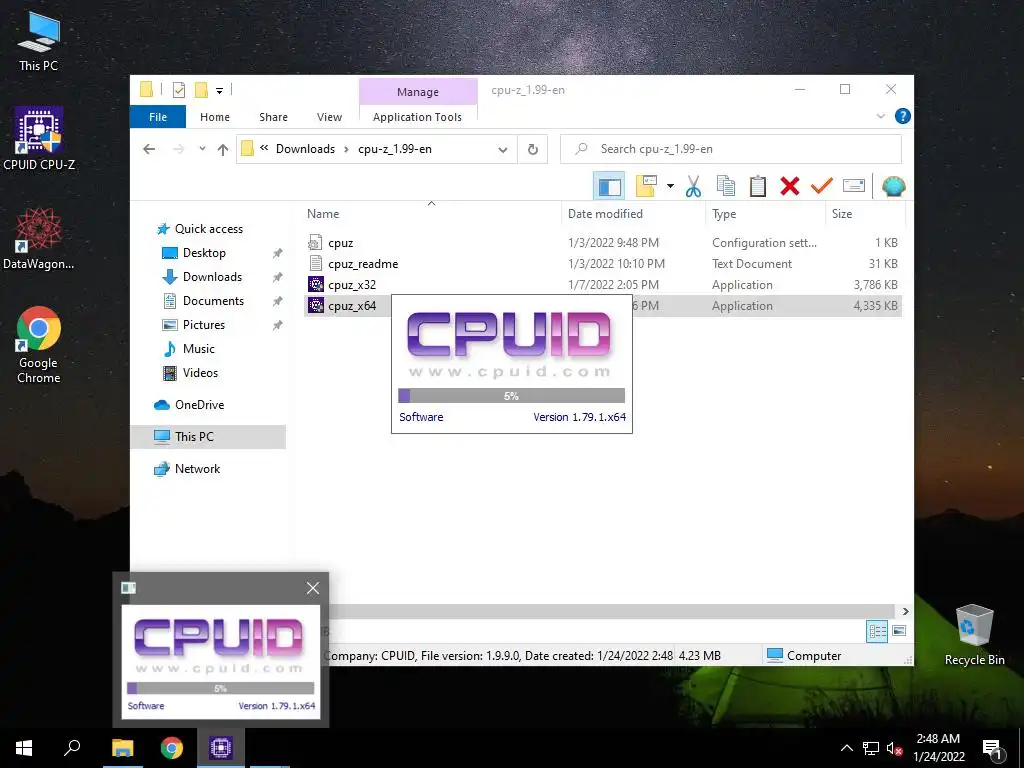Click Downloads in the address path
The height and width of the screenshot is (768, 1024).
click(305, 149)
